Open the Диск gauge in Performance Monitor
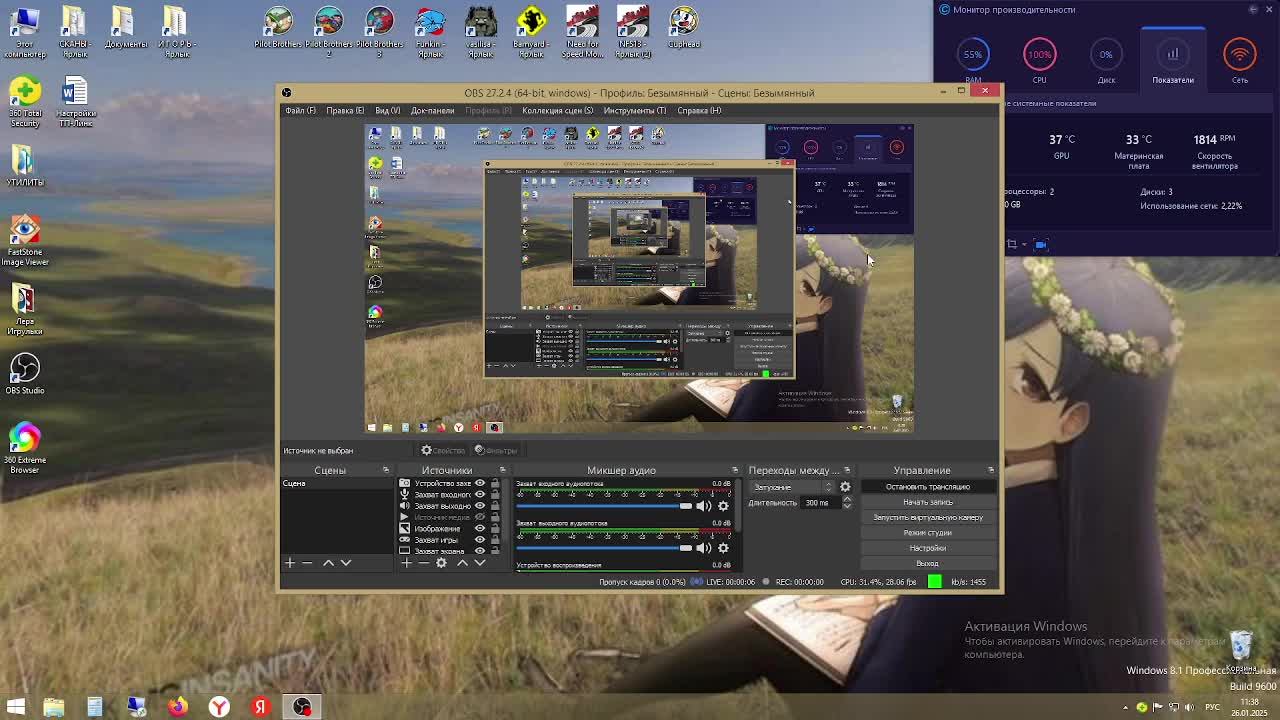1280x720 pixels. pos(1106,54)
